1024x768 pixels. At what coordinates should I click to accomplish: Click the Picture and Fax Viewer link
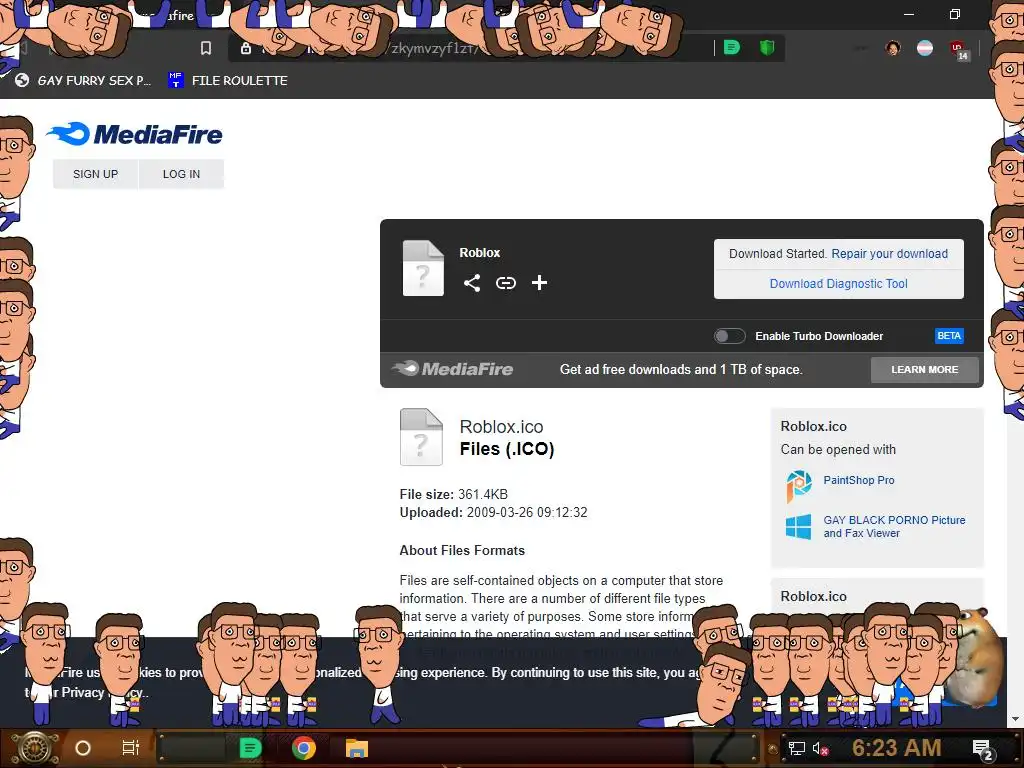(x=894, y=526)
